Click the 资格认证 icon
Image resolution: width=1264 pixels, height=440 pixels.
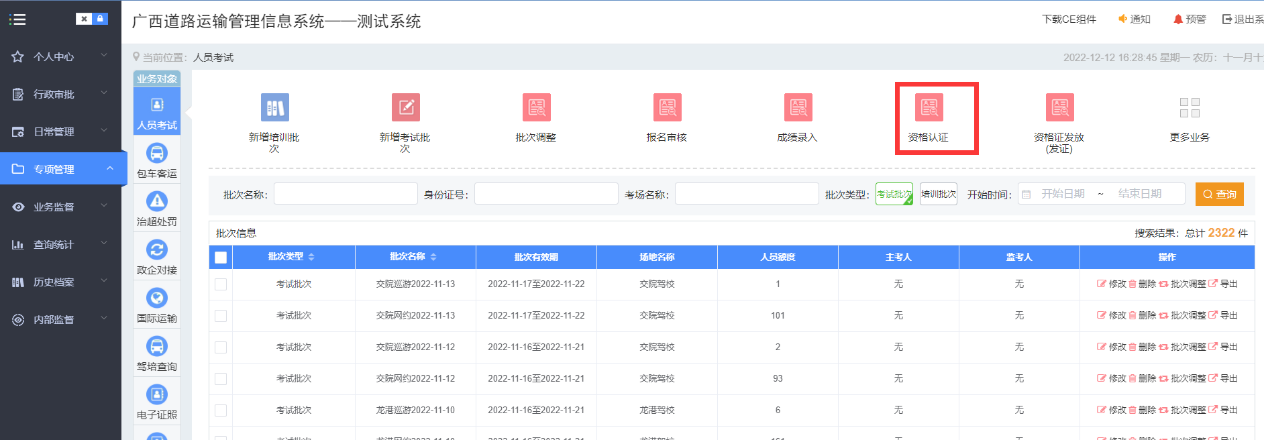[930, 107]
